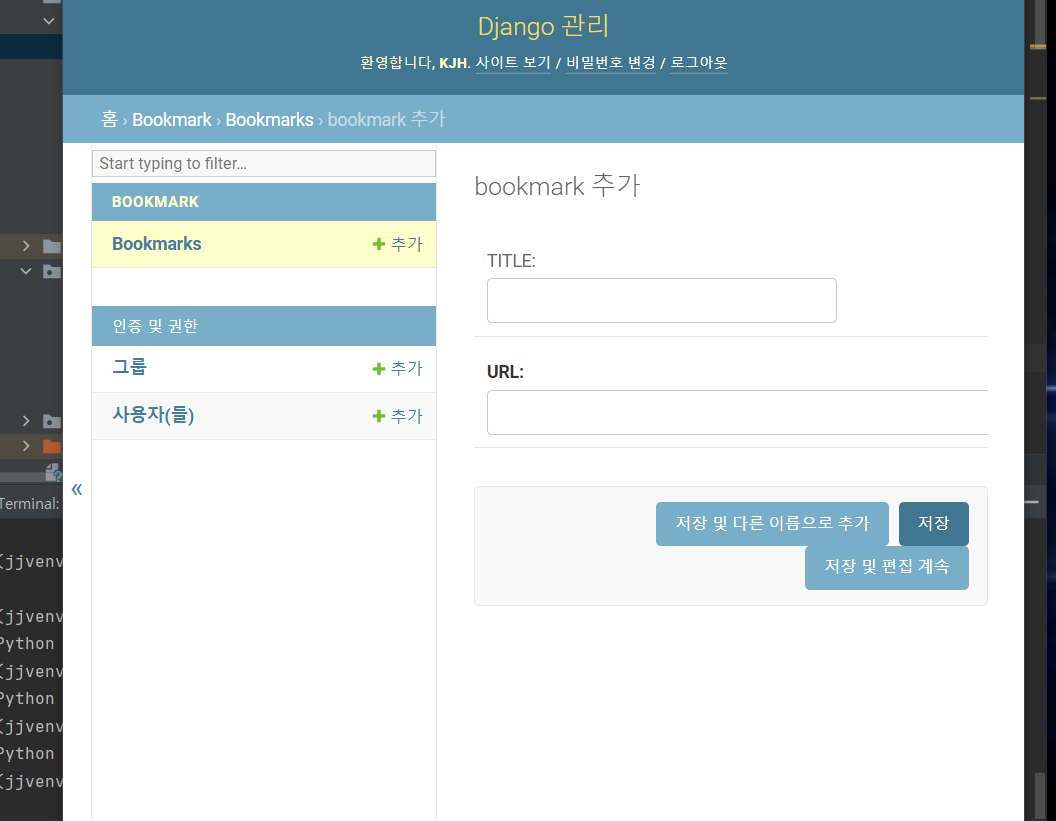
Task: Click the 인증 및 권한 section header
Action: tap(155, 326)
